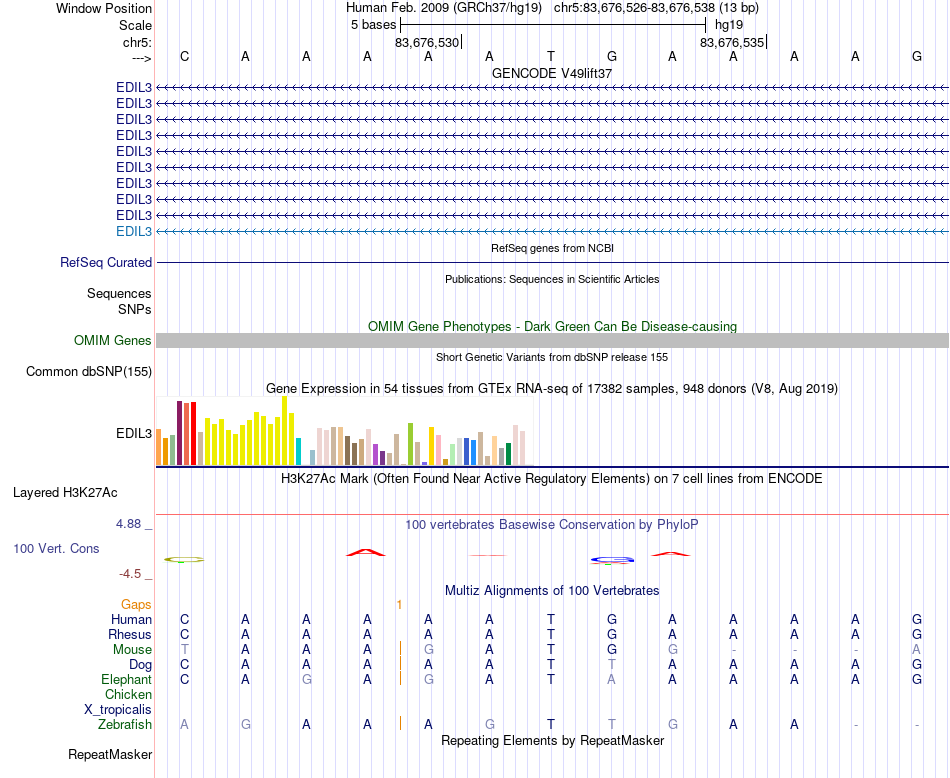This screenshot has height=778, width=950.
Task: Click the C base in reference sequence row
Action: (184, 56)
